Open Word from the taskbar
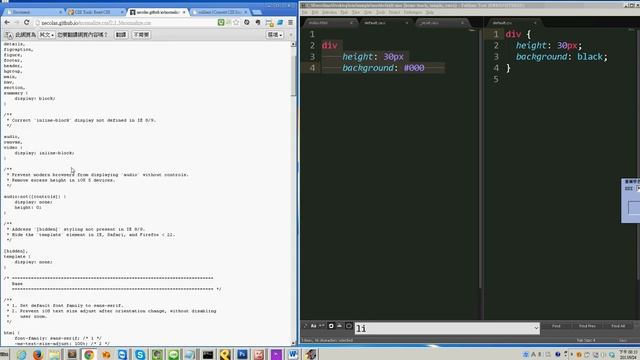640x360 pixels. (x=293, y=354)
